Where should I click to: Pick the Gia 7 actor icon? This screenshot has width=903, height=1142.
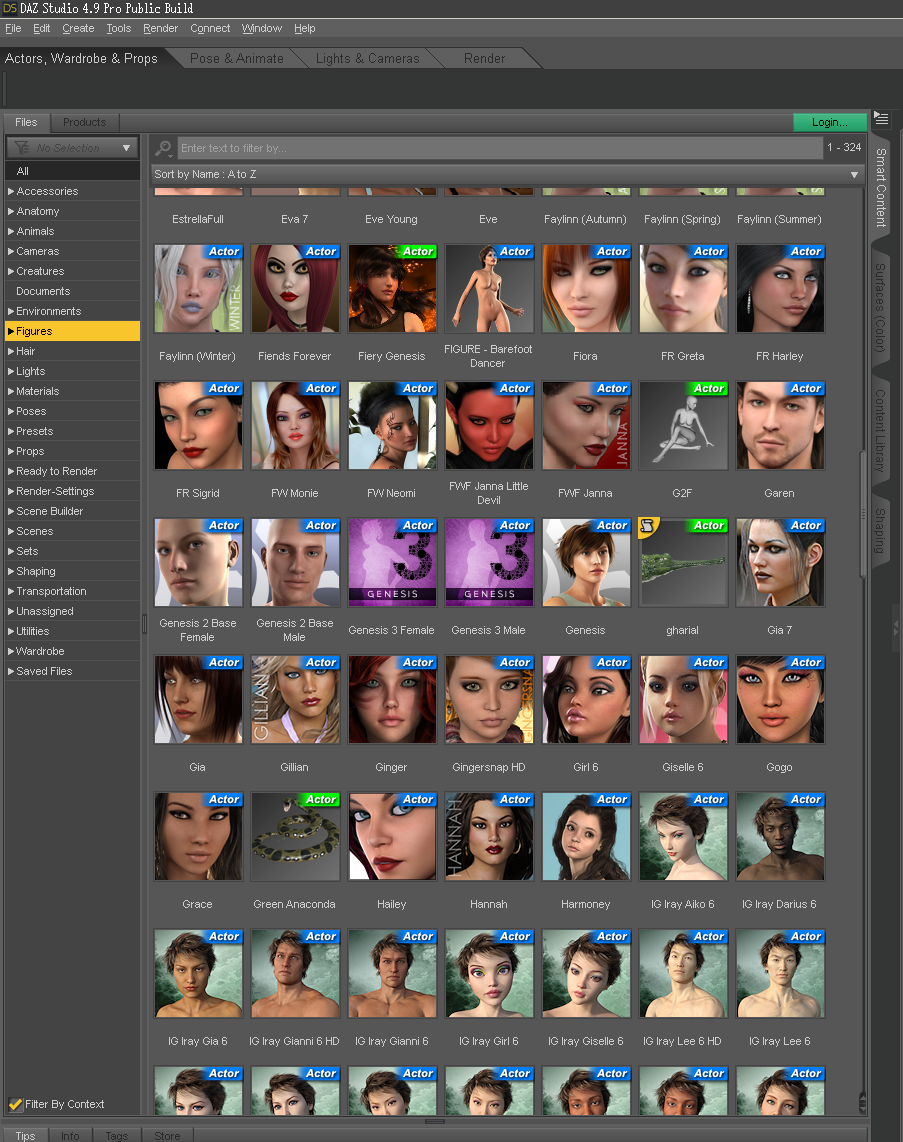click(x=780, y=563)
